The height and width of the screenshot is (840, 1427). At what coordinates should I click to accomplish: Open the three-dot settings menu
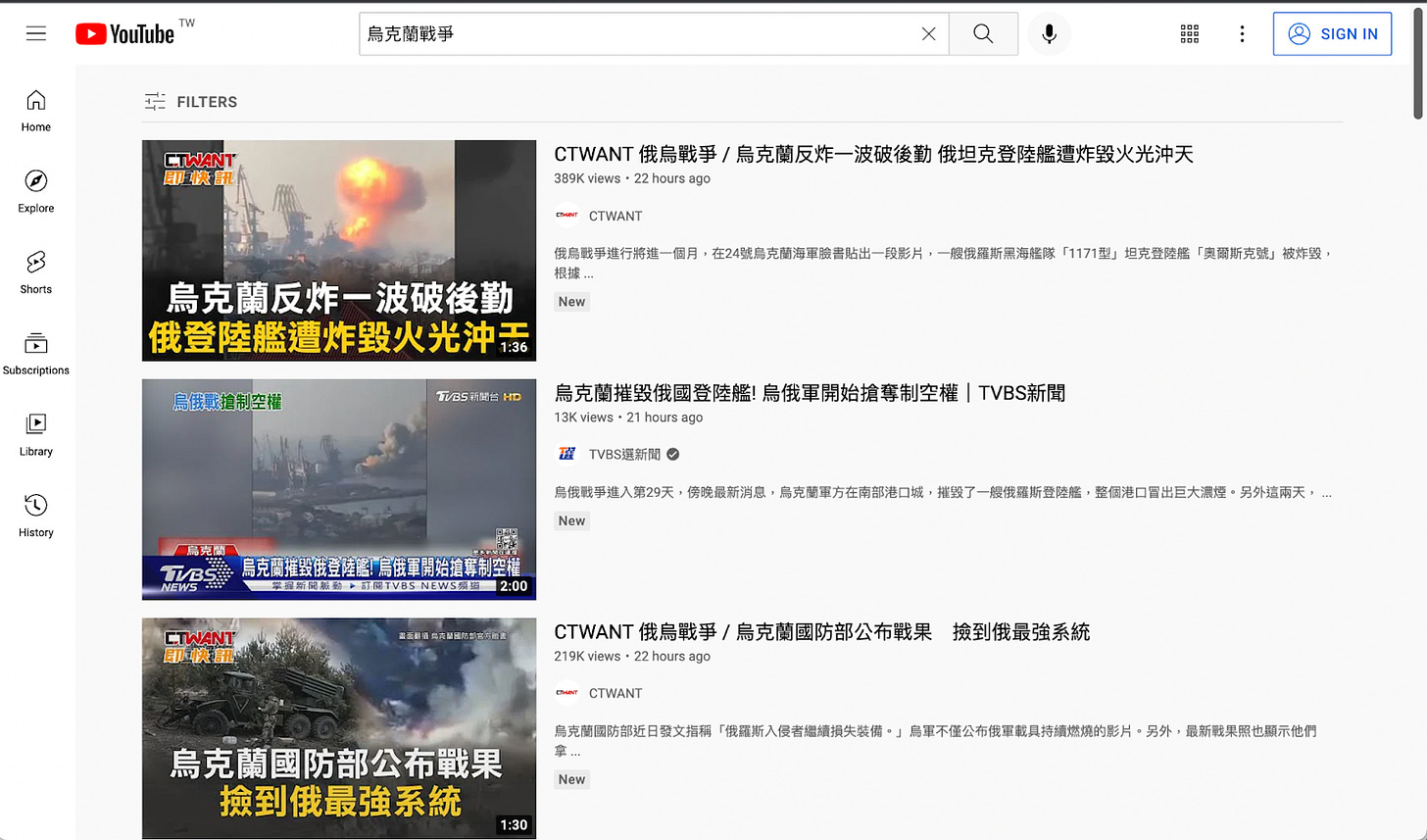[x=1242, y=33]
